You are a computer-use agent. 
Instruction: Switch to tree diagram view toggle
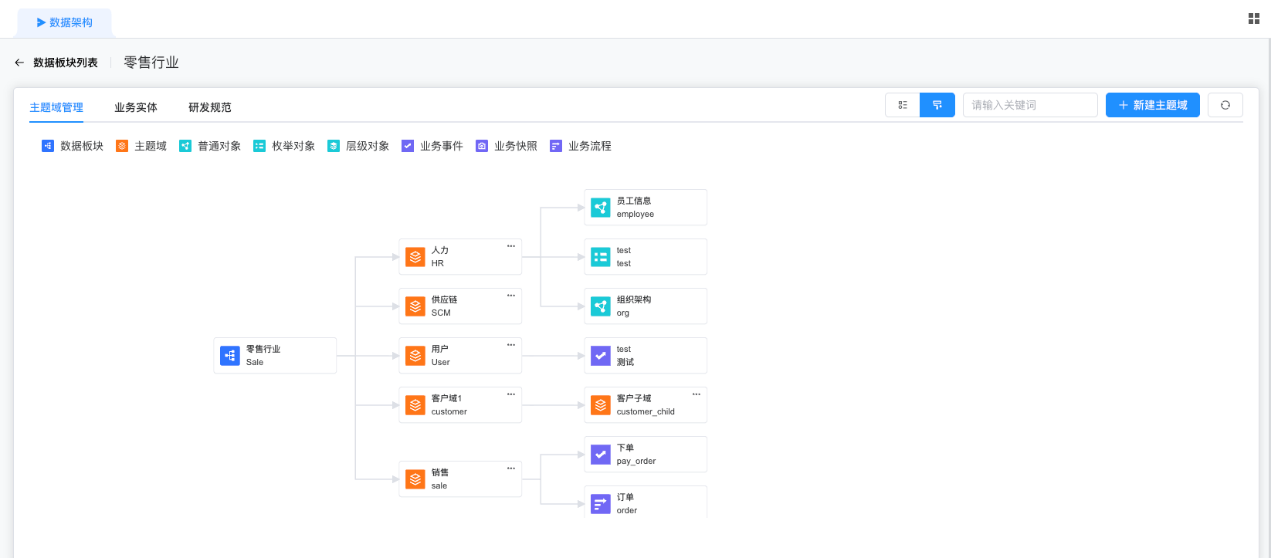[937, 105]
